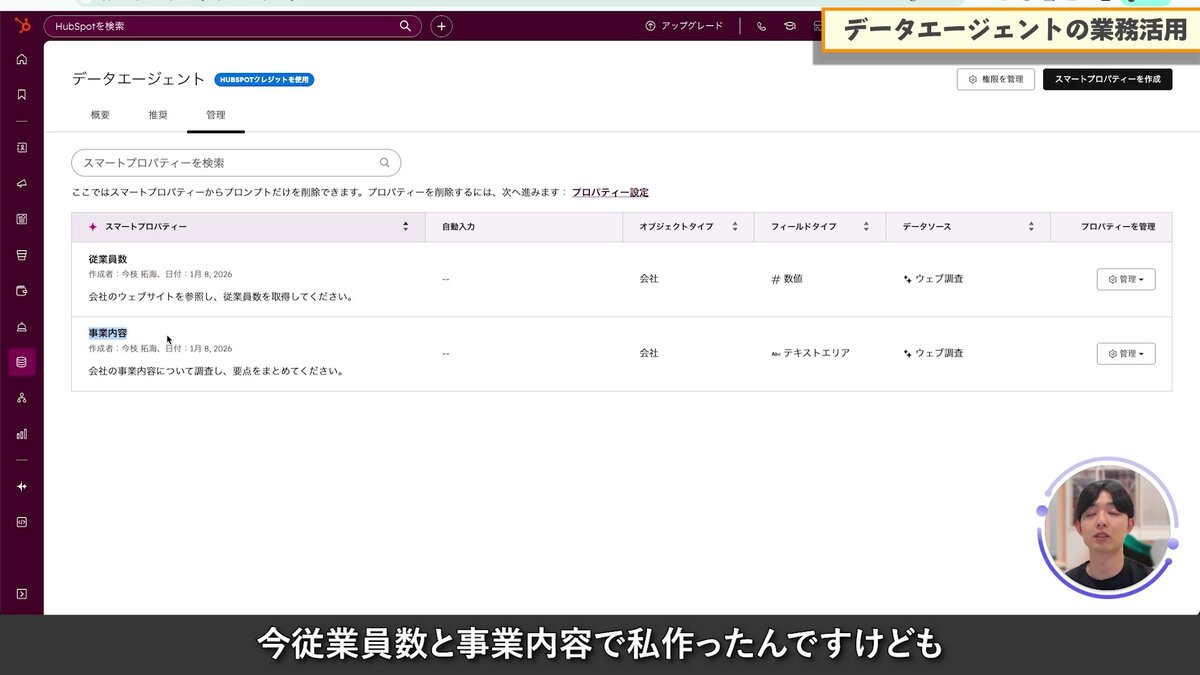Open the Home icon in the sidebar
Image resolution: width=1200 pixels, height=675 pixels.
(x=22, y=59)
